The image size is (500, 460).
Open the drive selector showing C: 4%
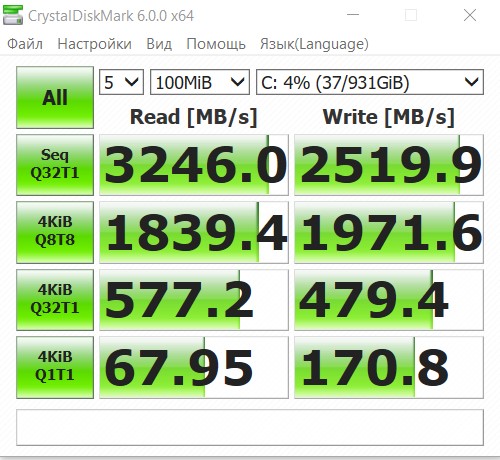point(370,82)
